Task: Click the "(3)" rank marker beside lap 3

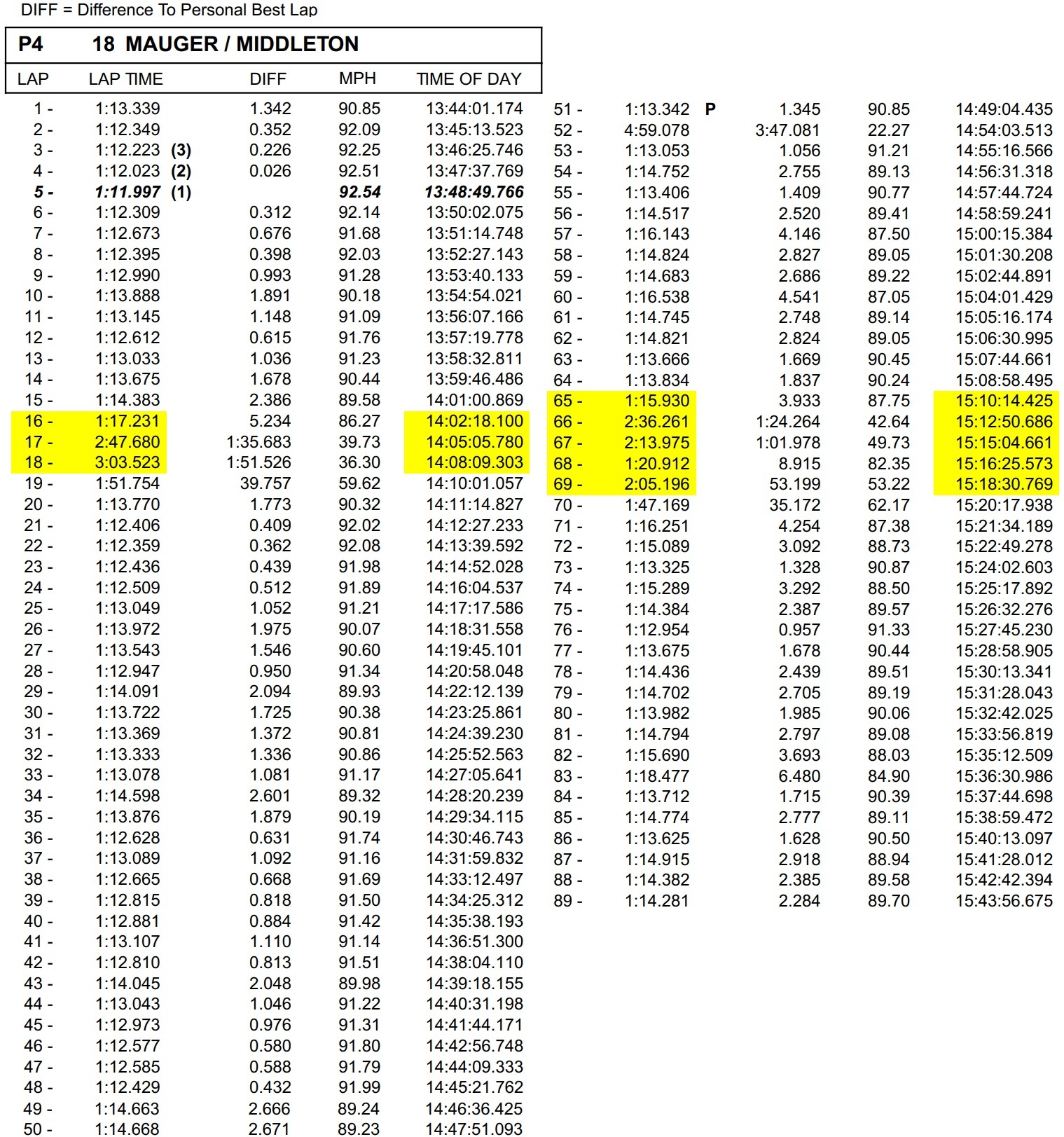Action: point(181,150)
